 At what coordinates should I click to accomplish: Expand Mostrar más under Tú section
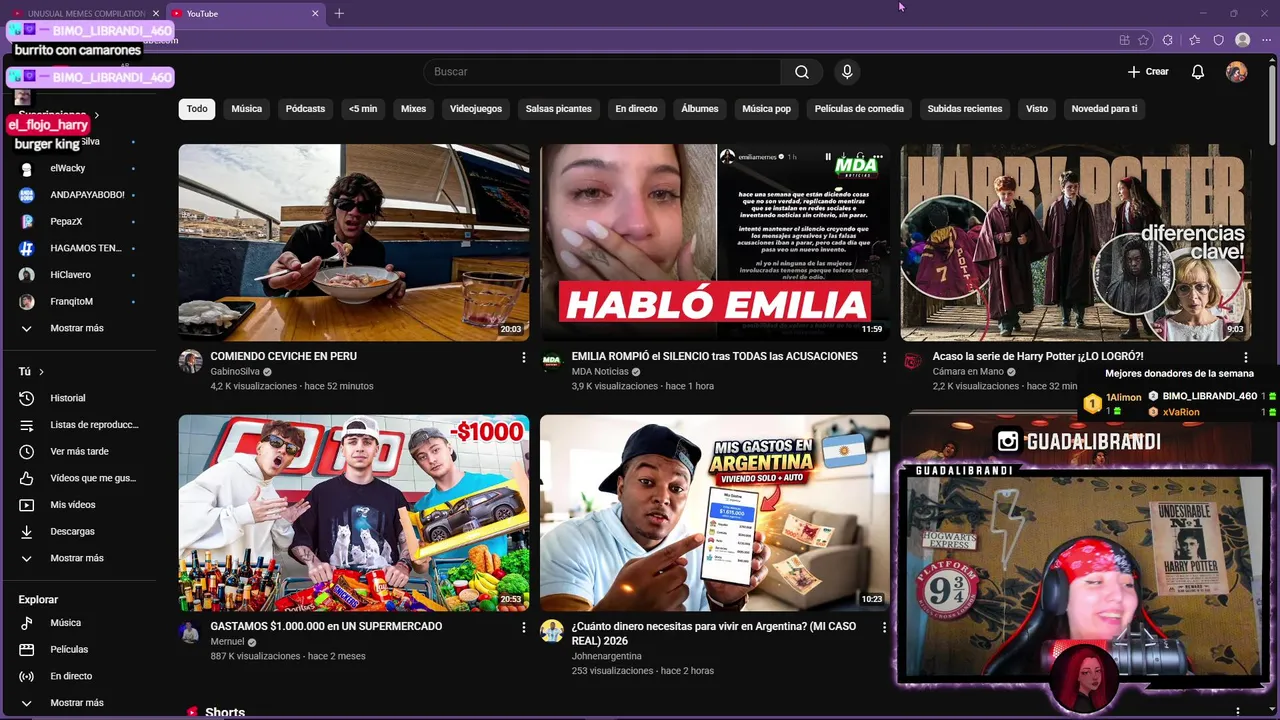78,558
